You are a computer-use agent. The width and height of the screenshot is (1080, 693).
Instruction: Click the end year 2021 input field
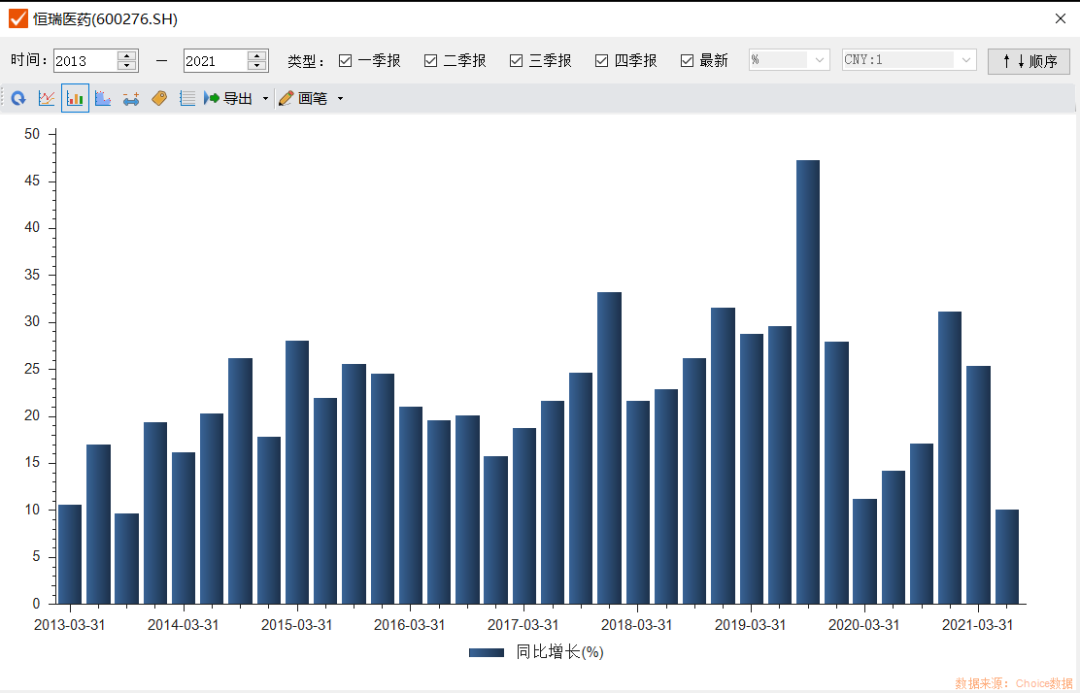[214, 61]
